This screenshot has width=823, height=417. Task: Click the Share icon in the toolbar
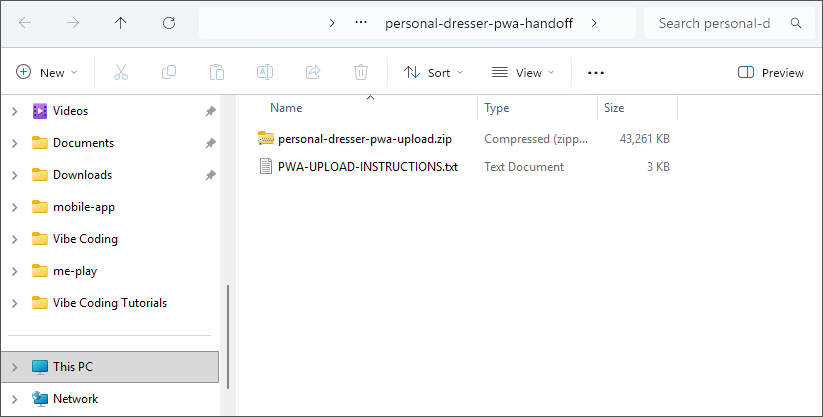[x=313, y=72]
